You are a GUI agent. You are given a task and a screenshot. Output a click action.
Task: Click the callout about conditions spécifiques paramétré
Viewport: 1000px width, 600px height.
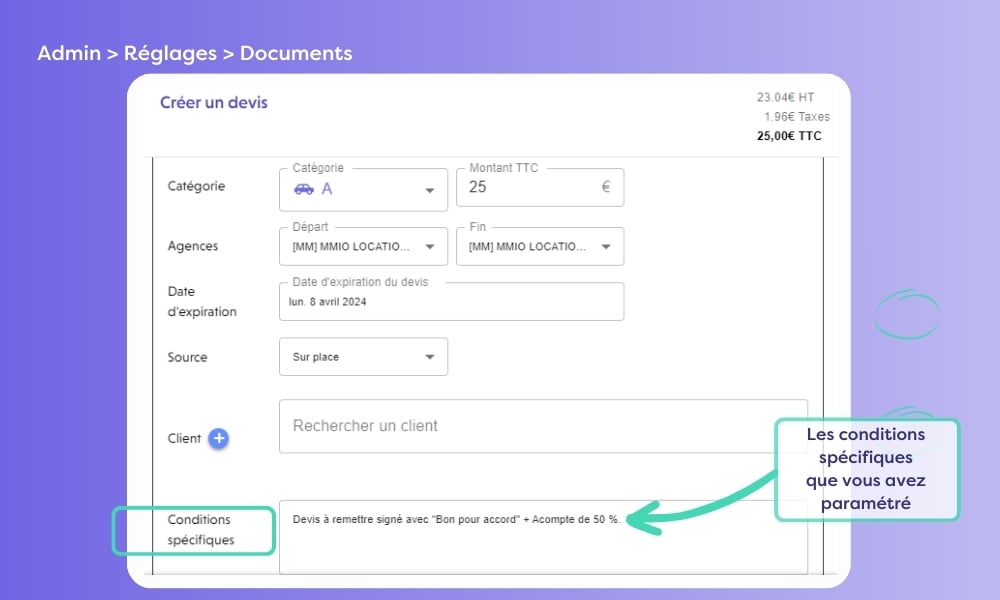pyautogui.click(x=866, y=469)
